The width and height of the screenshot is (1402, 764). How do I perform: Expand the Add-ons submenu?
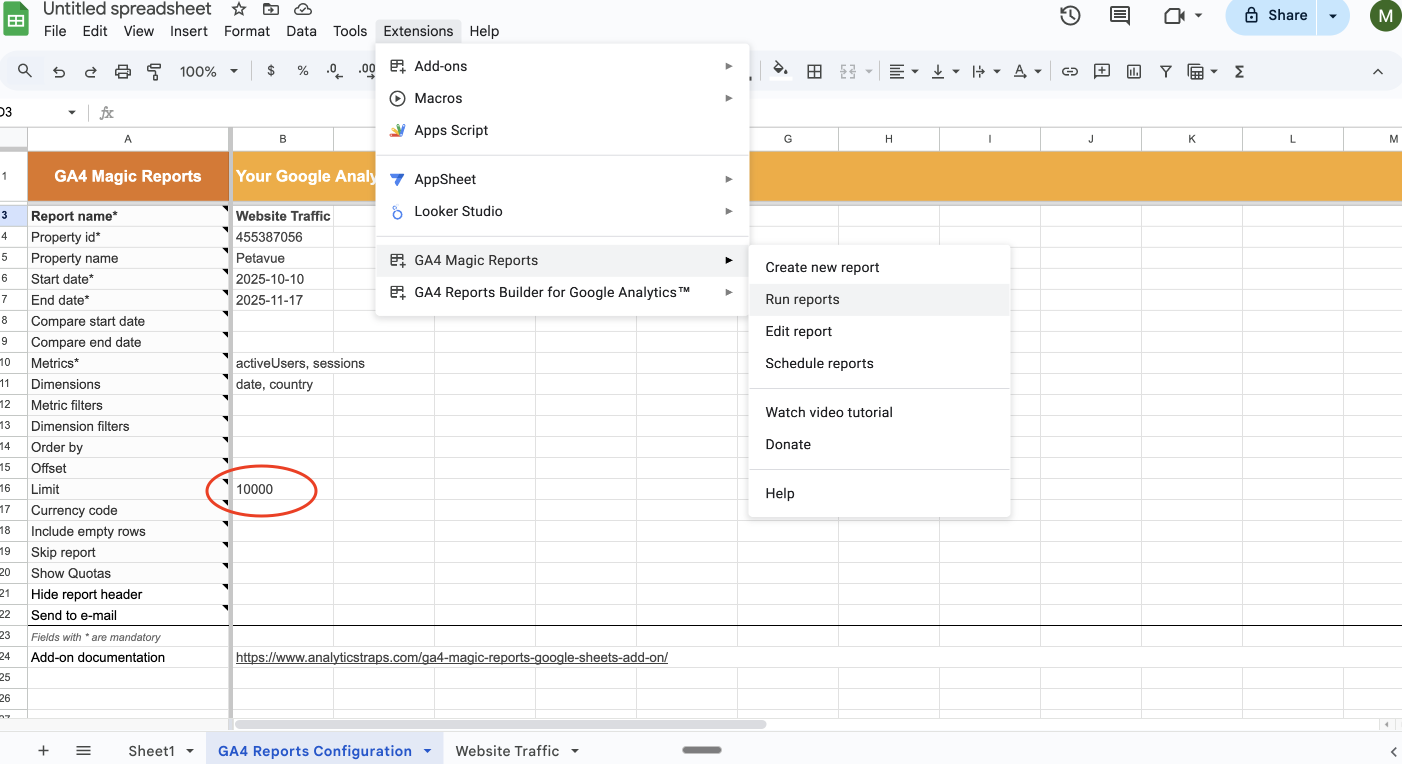[x=562, y=66]
